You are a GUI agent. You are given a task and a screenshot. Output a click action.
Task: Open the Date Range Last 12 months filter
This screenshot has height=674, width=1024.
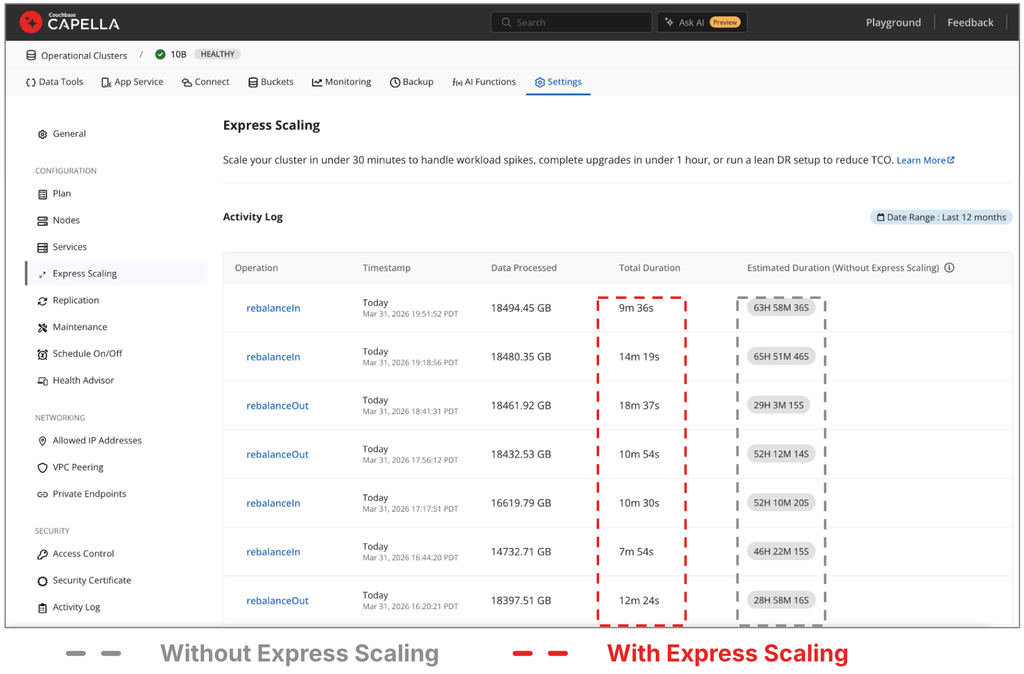[x=941, y=217]
